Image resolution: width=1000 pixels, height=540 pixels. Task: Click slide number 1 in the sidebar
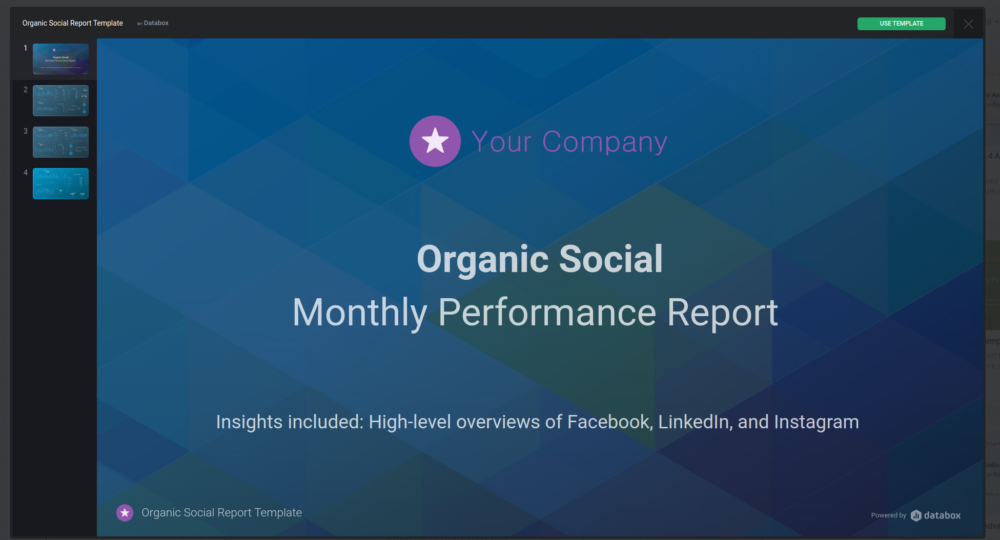click(x=26, y=48)
